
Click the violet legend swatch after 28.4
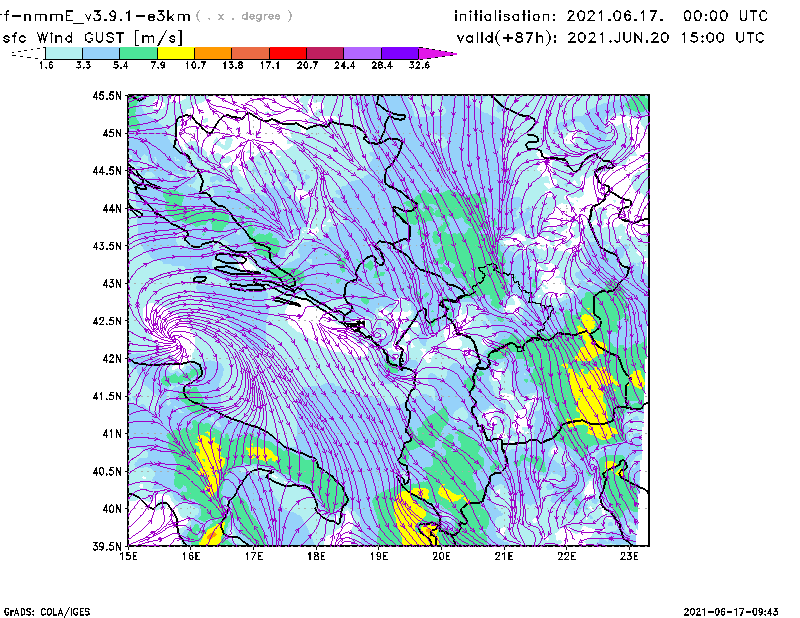point(400,53)
